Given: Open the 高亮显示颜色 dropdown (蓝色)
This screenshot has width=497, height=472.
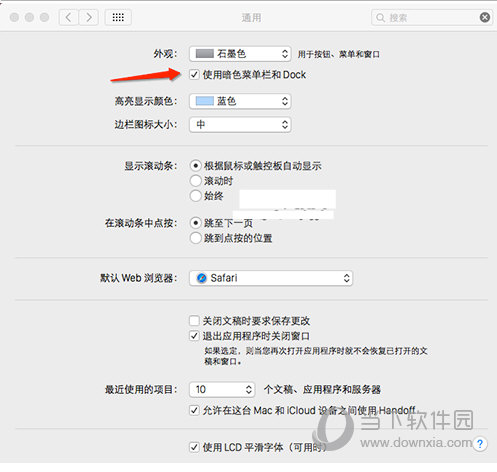Looking at the screenshot, I should coord(240,101).
